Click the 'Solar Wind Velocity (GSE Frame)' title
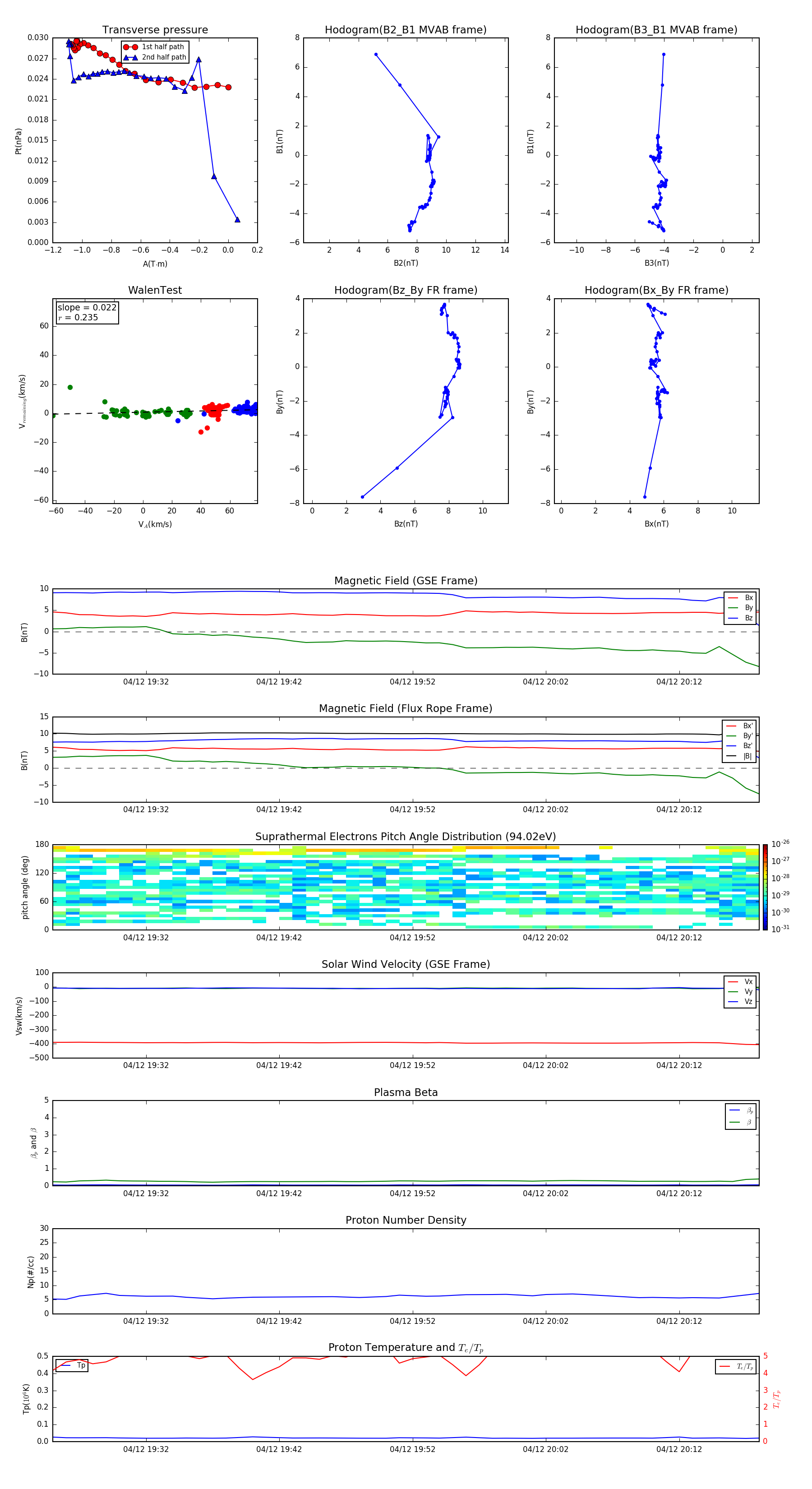Image resolution: width=812 pixels, height=1489 pixels. coord(406,964)
